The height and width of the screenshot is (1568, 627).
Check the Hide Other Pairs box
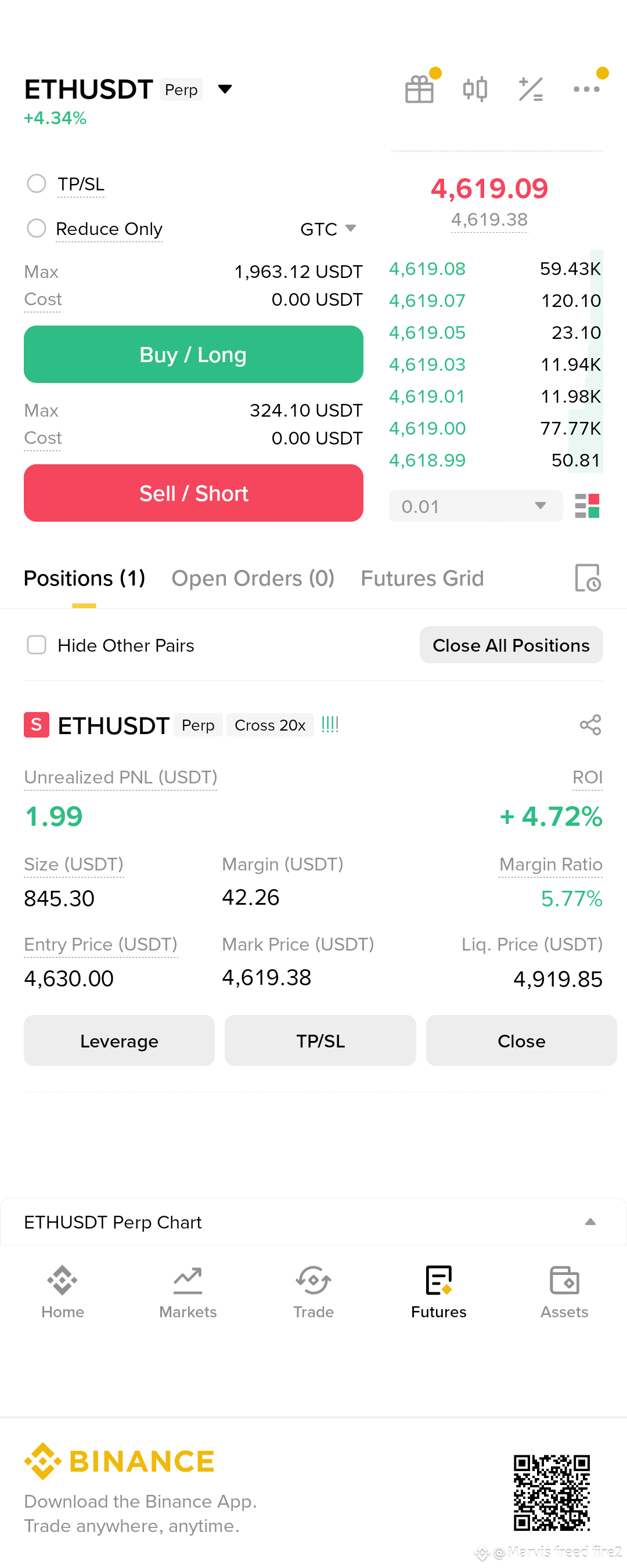pyautogui.click(x=37, y=645)
